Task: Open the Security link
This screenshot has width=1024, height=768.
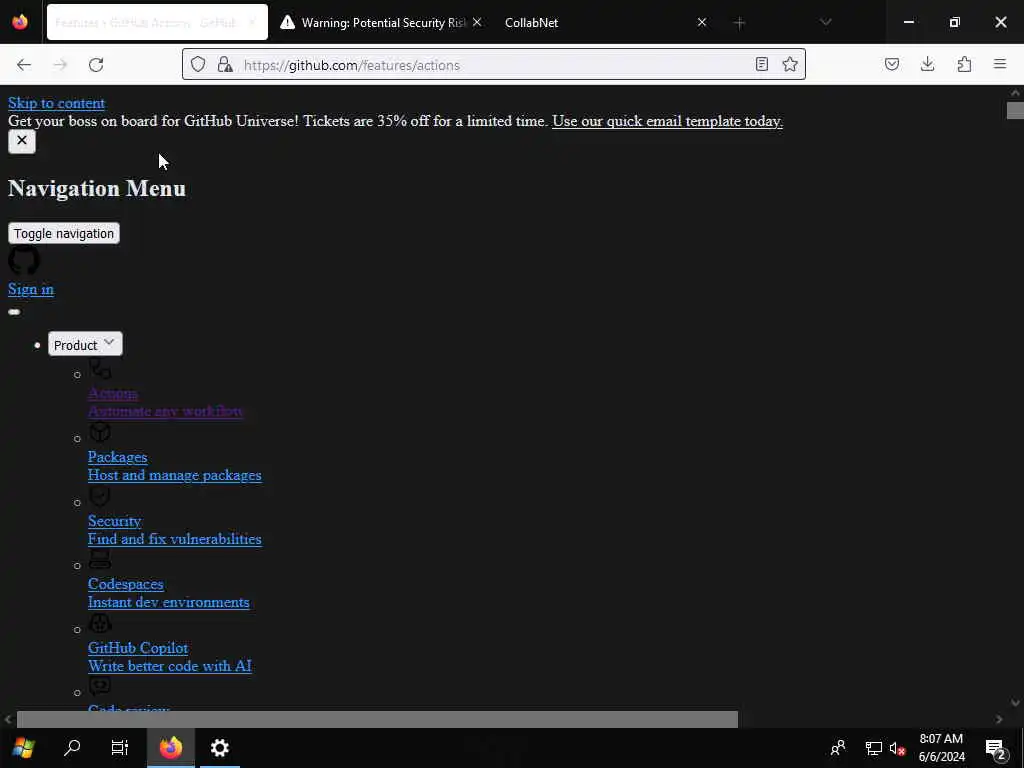Action: (114, 521)
